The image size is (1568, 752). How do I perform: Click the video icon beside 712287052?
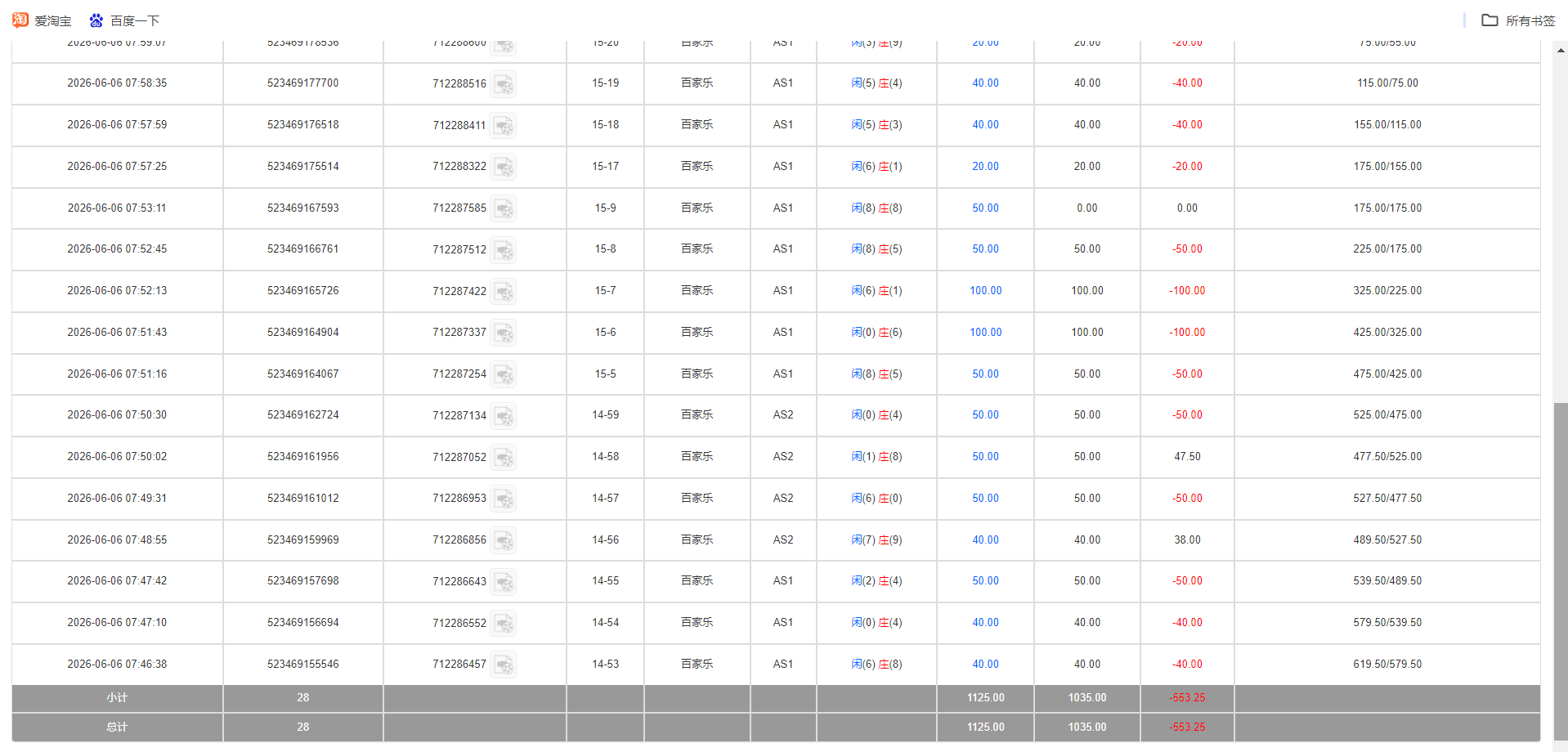click(x=504, y=458)
